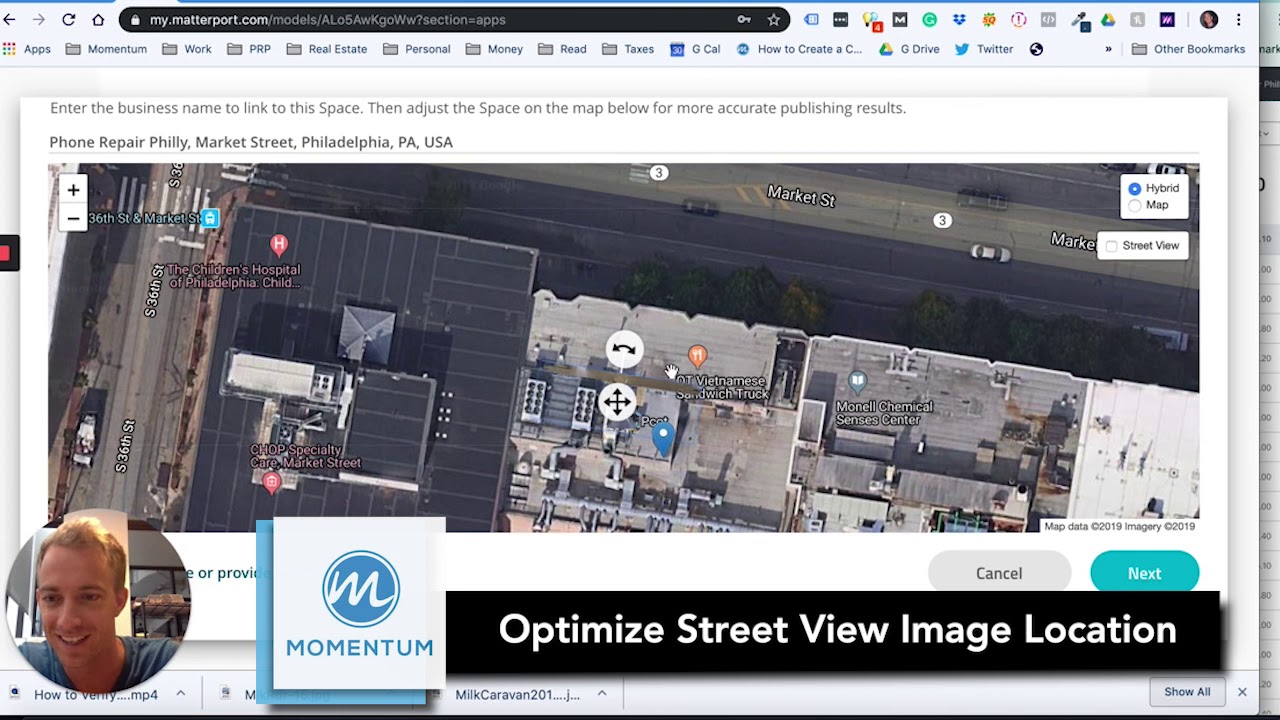This screenshot has width=1280, height=720.
Task: Select the blue location pin marker
Action: [663, 438]
